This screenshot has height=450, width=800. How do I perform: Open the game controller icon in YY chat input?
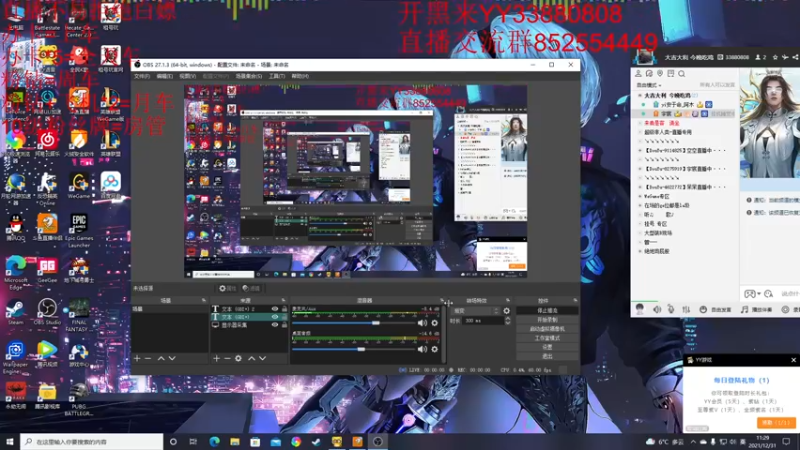coord(749,294)
